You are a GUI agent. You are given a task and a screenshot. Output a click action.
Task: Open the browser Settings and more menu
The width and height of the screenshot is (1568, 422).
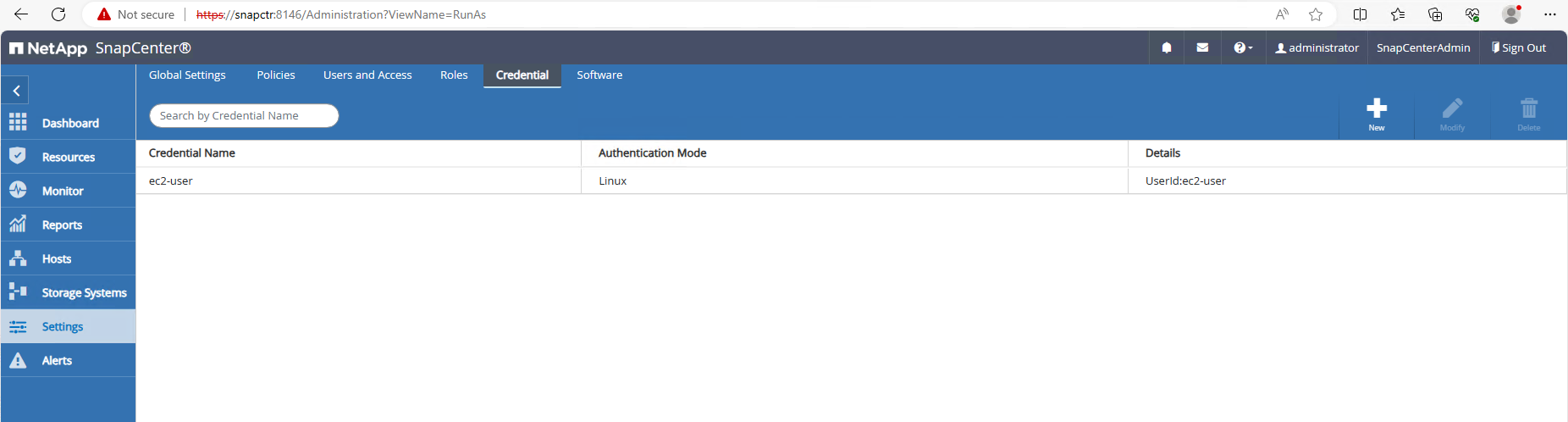(1550, 14)
